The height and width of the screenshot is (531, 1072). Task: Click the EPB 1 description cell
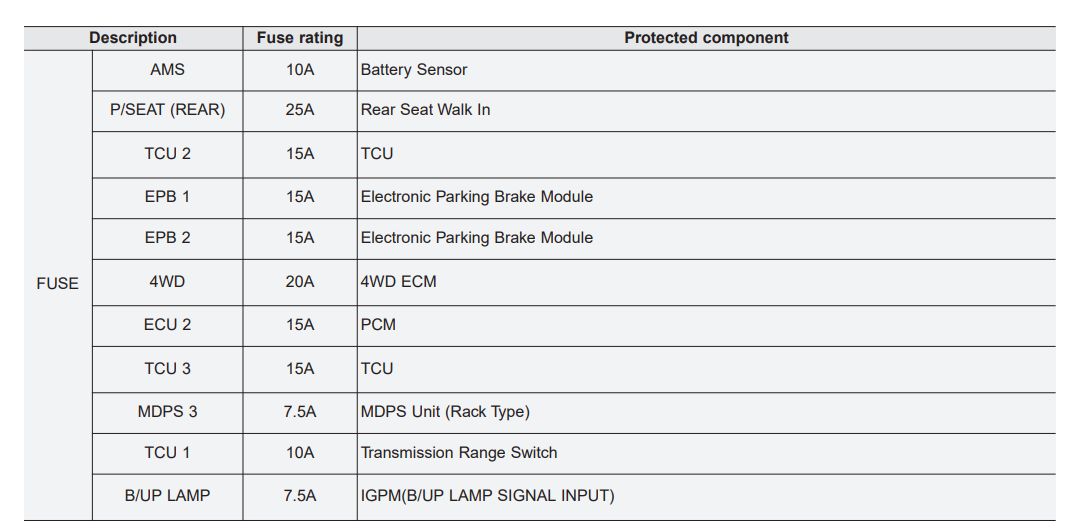coord(167,197)
